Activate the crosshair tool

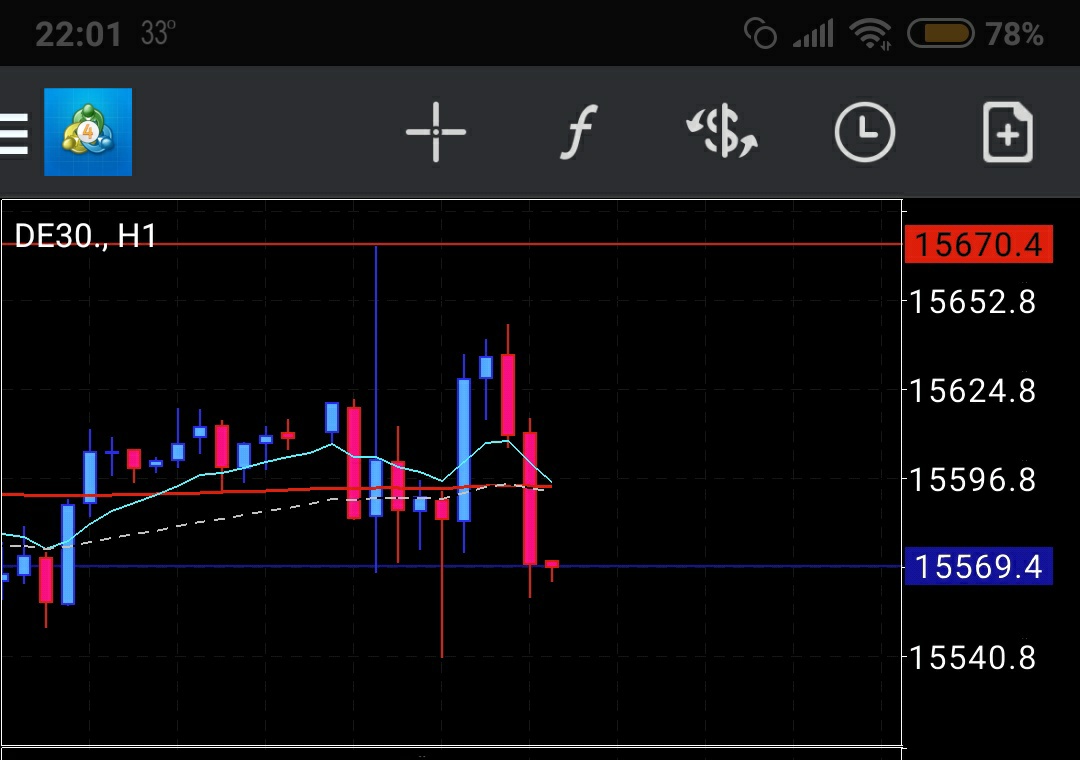tap(436, 132)
